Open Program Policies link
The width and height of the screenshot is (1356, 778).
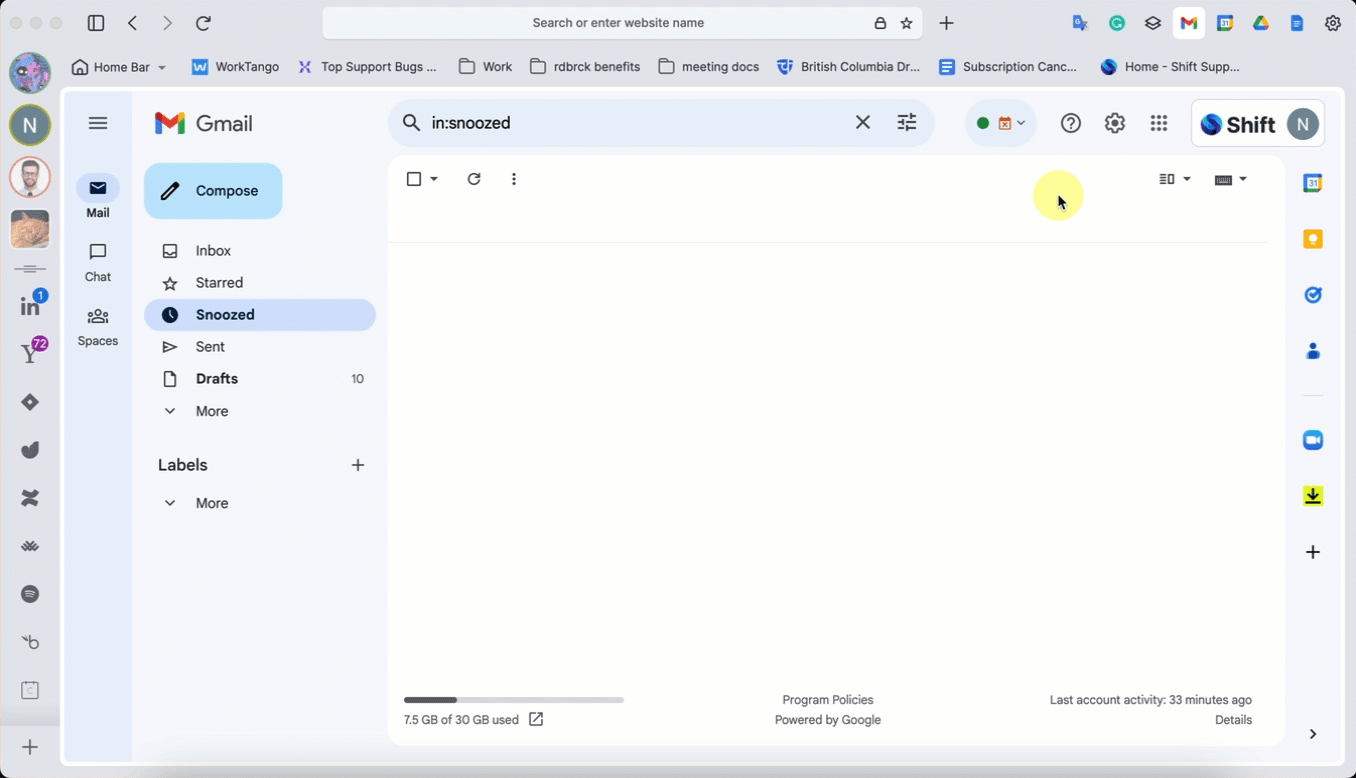point(828,700)
